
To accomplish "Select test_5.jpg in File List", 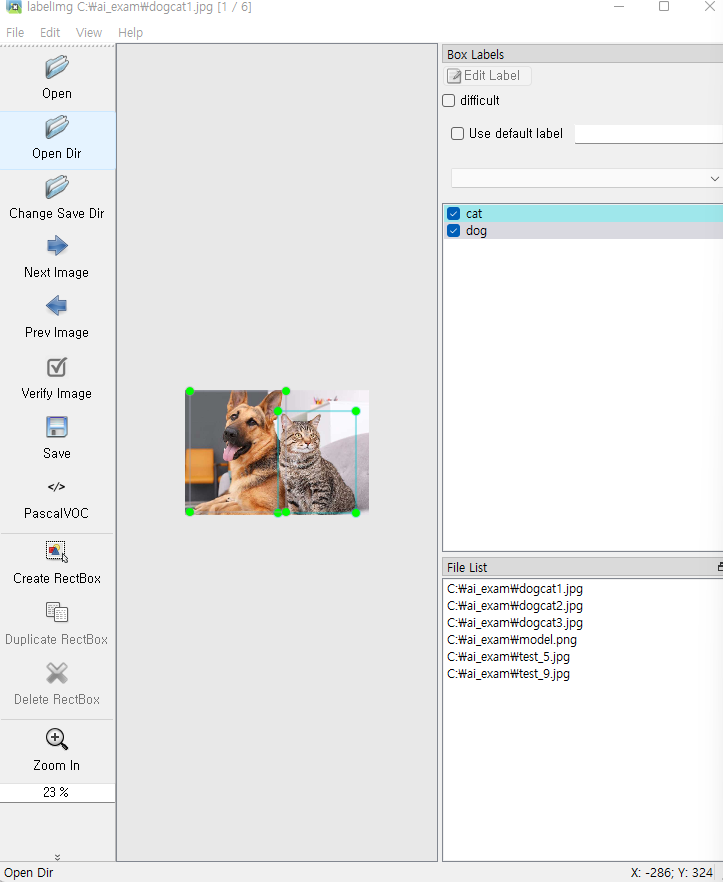I will tap(509, 656).
